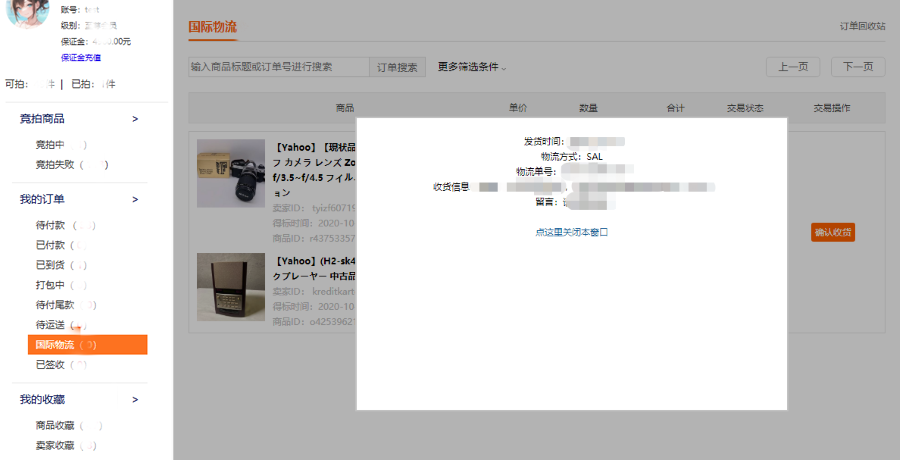The image size is (900, 460).
Task: Collapse the 竞拍商品 section arrow
Action: click(x=135, y=119)
